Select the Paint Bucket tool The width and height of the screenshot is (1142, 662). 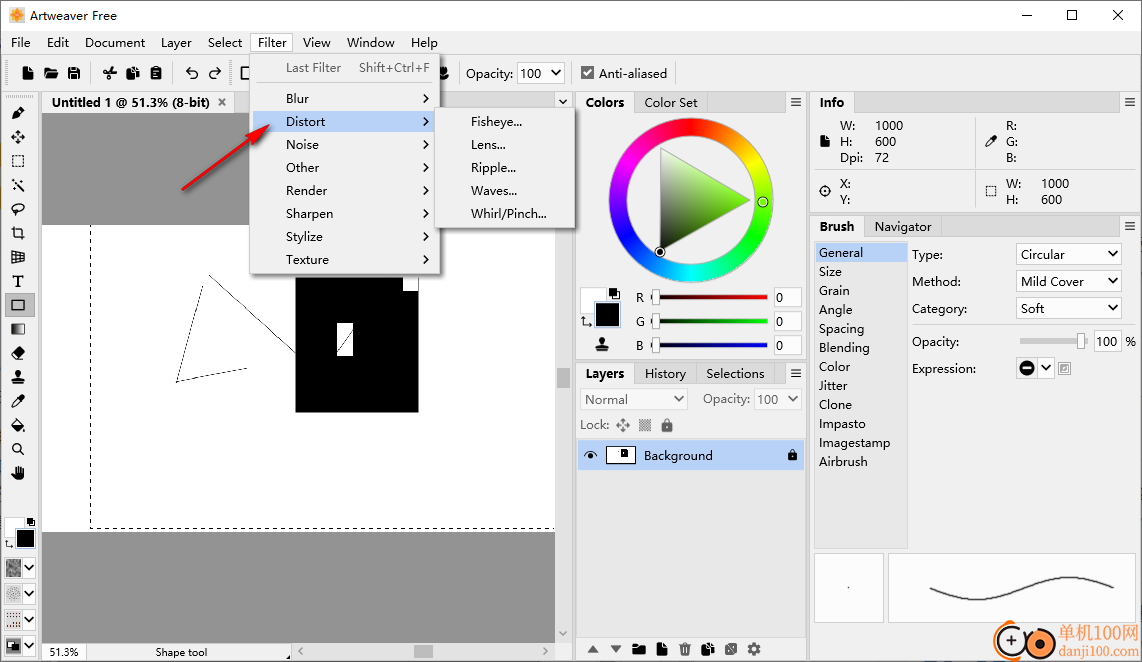[x=18, y=425]
